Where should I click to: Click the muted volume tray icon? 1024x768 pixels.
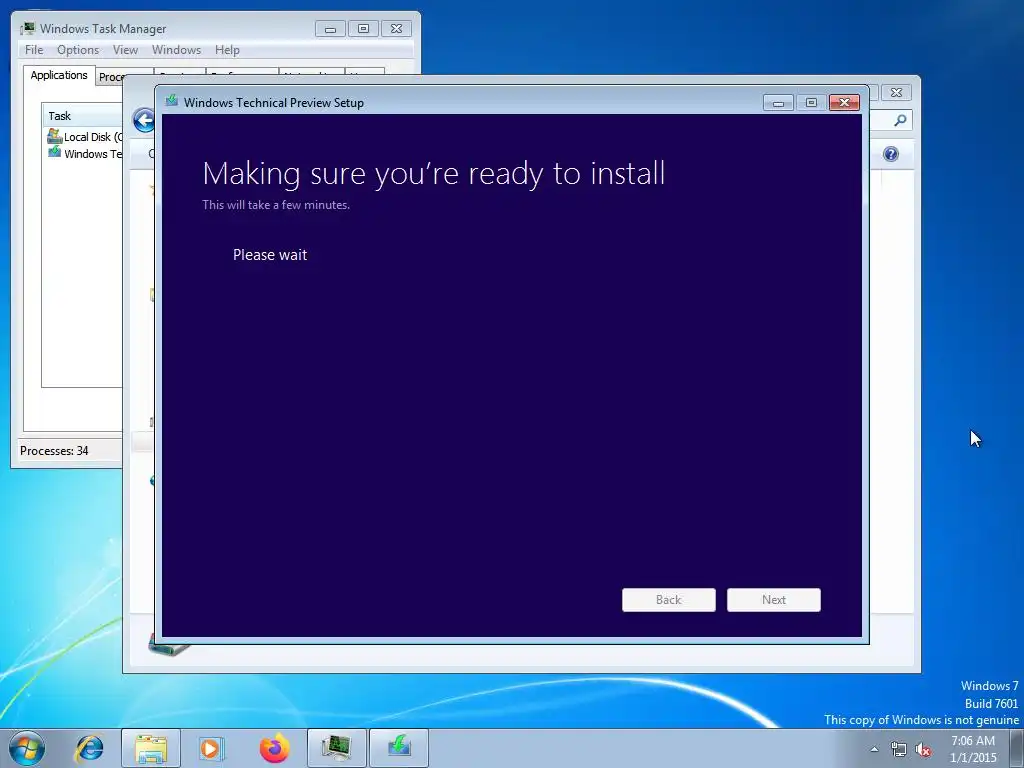(x=923, y=750)
